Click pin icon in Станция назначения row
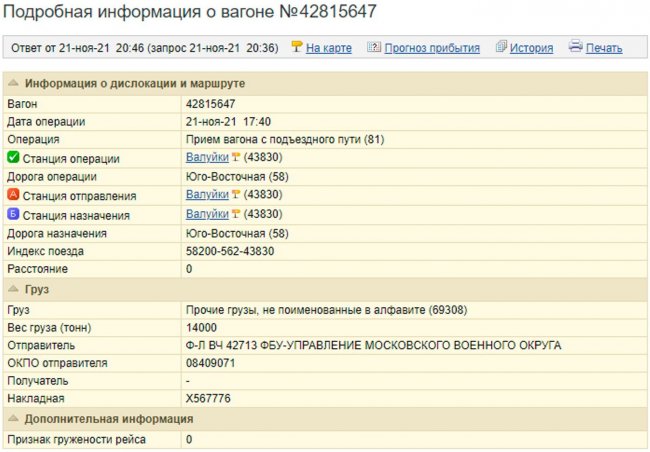The width and height of the screenshot is (650, 452). (x=236, y=214)
